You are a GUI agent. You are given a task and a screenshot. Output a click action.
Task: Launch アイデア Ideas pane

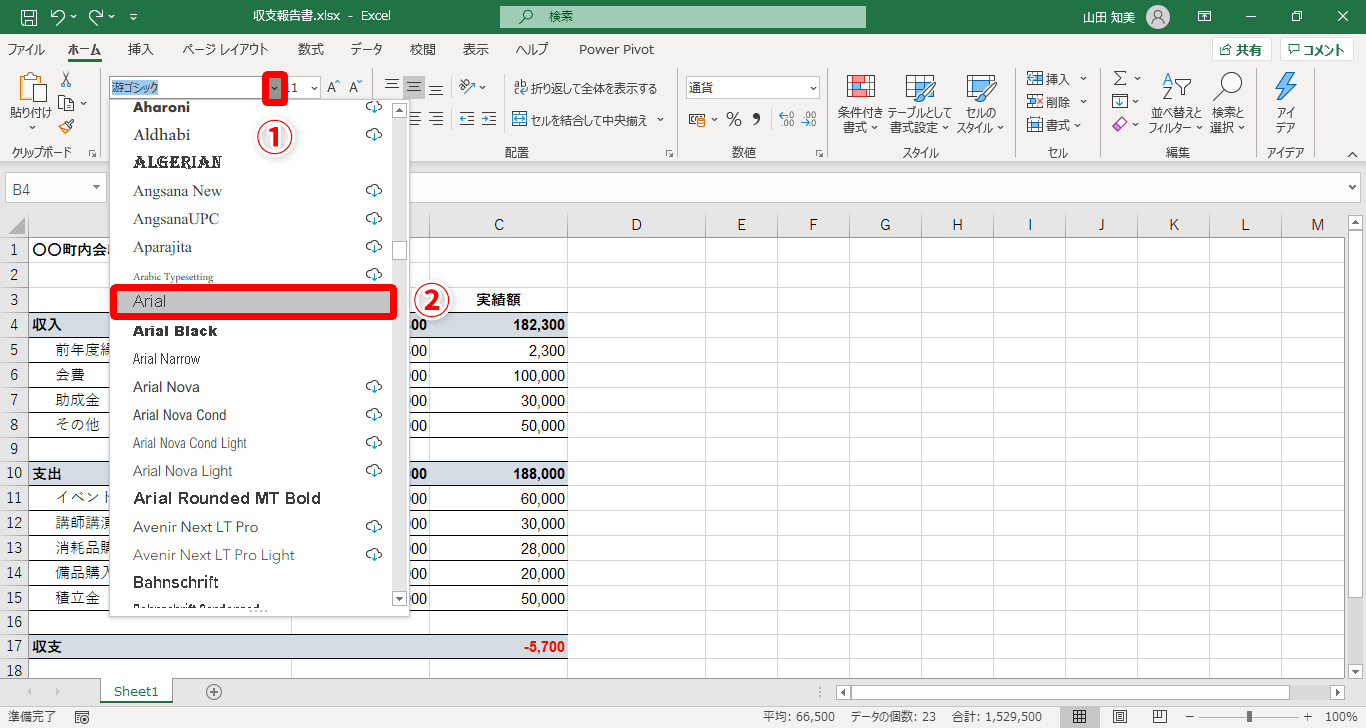click(1286, 103)
